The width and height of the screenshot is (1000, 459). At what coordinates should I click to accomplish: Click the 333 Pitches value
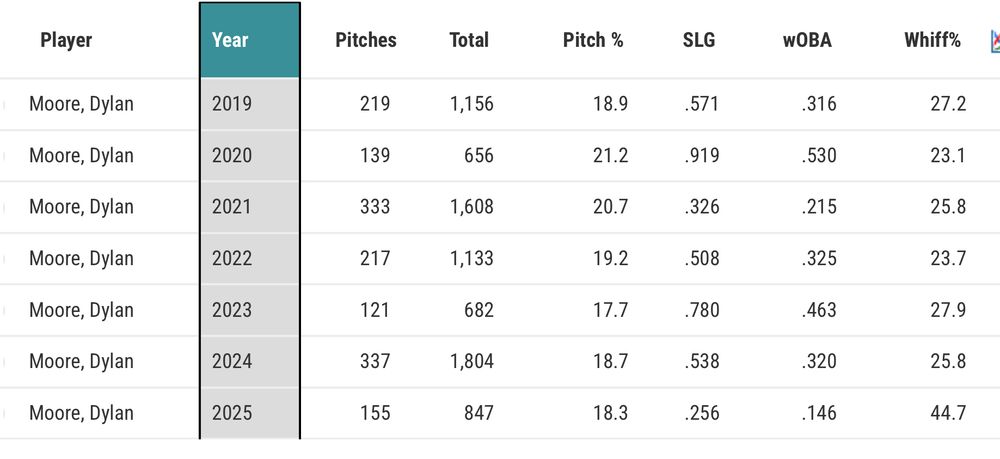(375, 207)
